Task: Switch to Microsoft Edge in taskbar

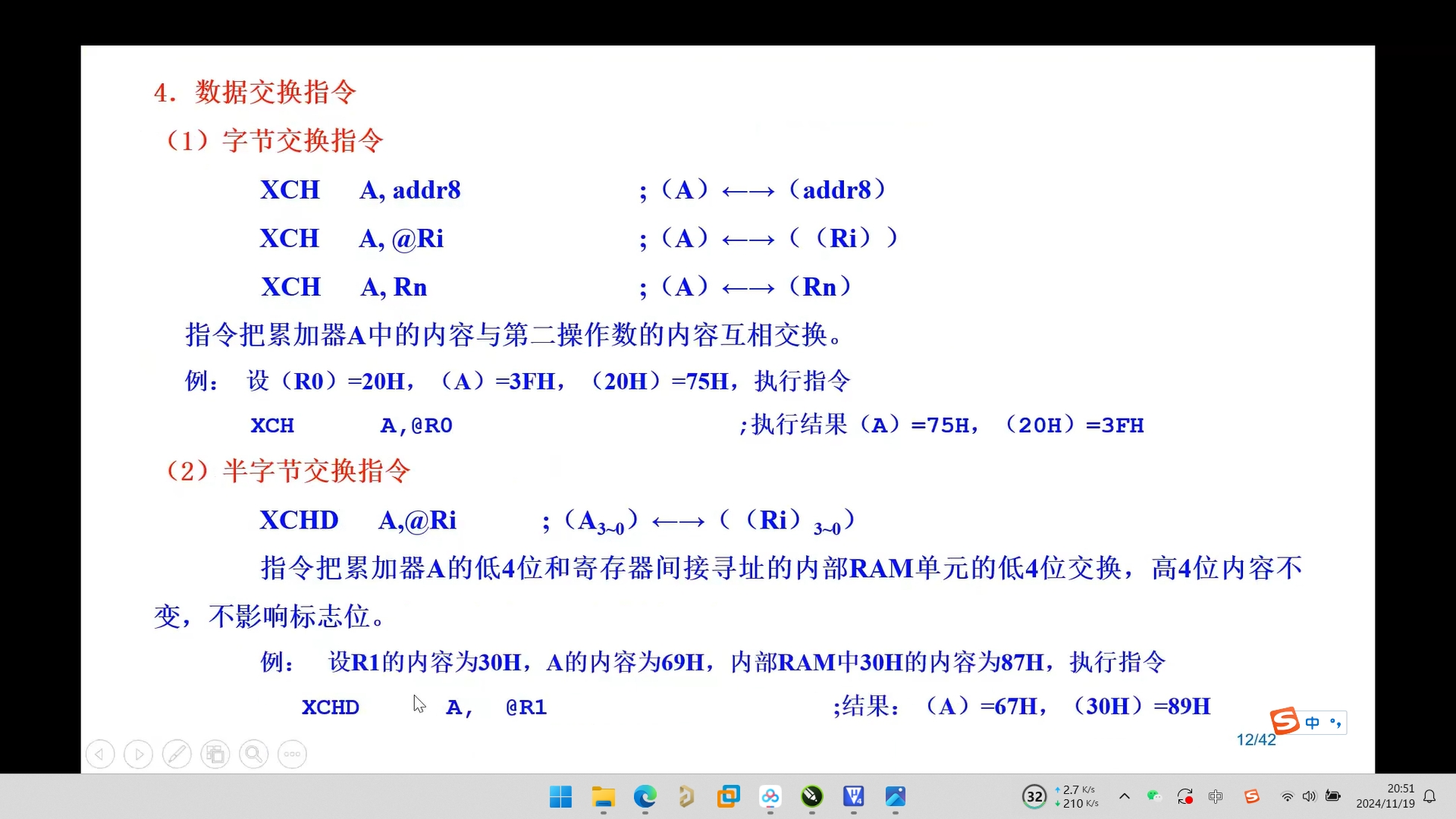Action: point(645,796)
